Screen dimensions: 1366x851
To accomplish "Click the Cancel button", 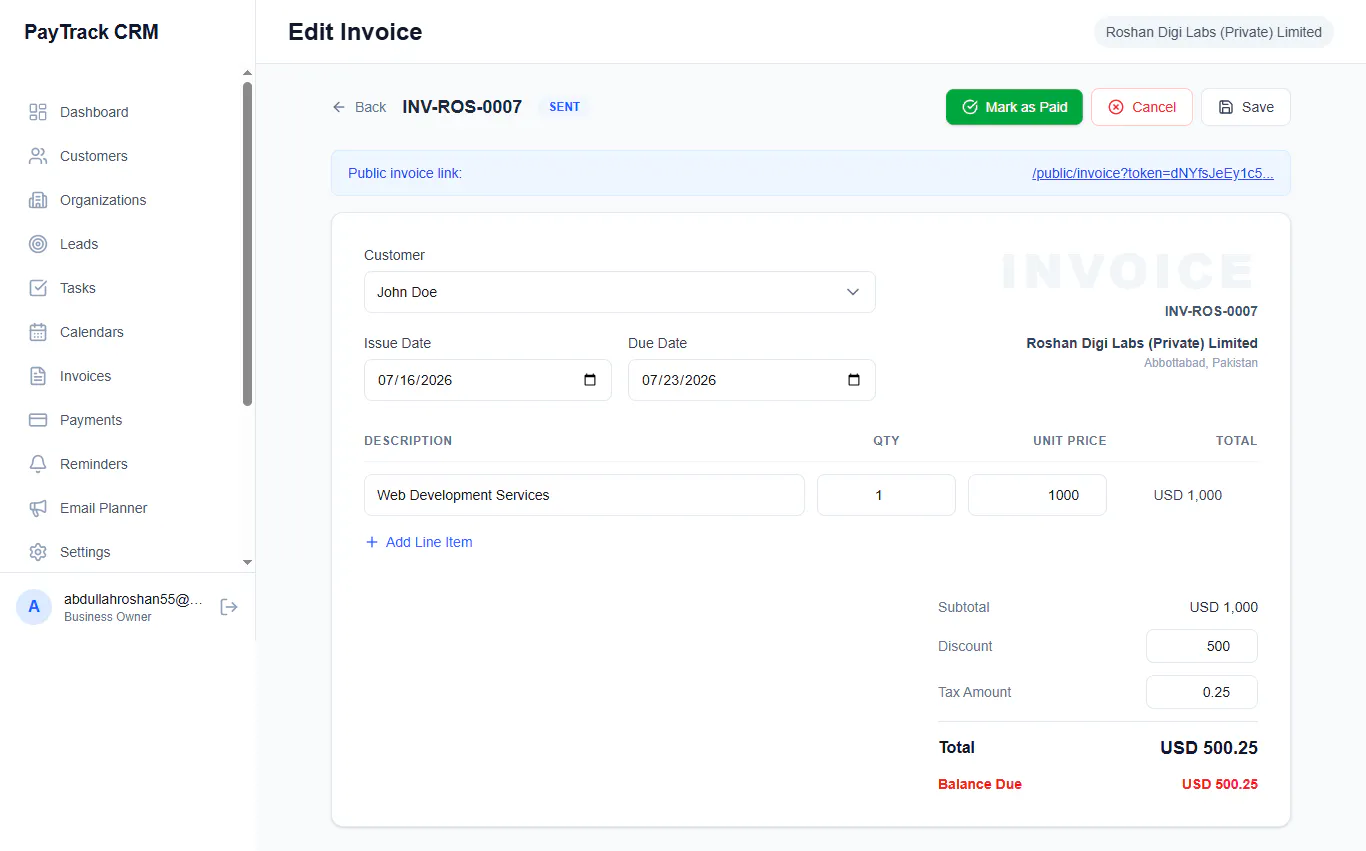I will (x=1142, y=107).
